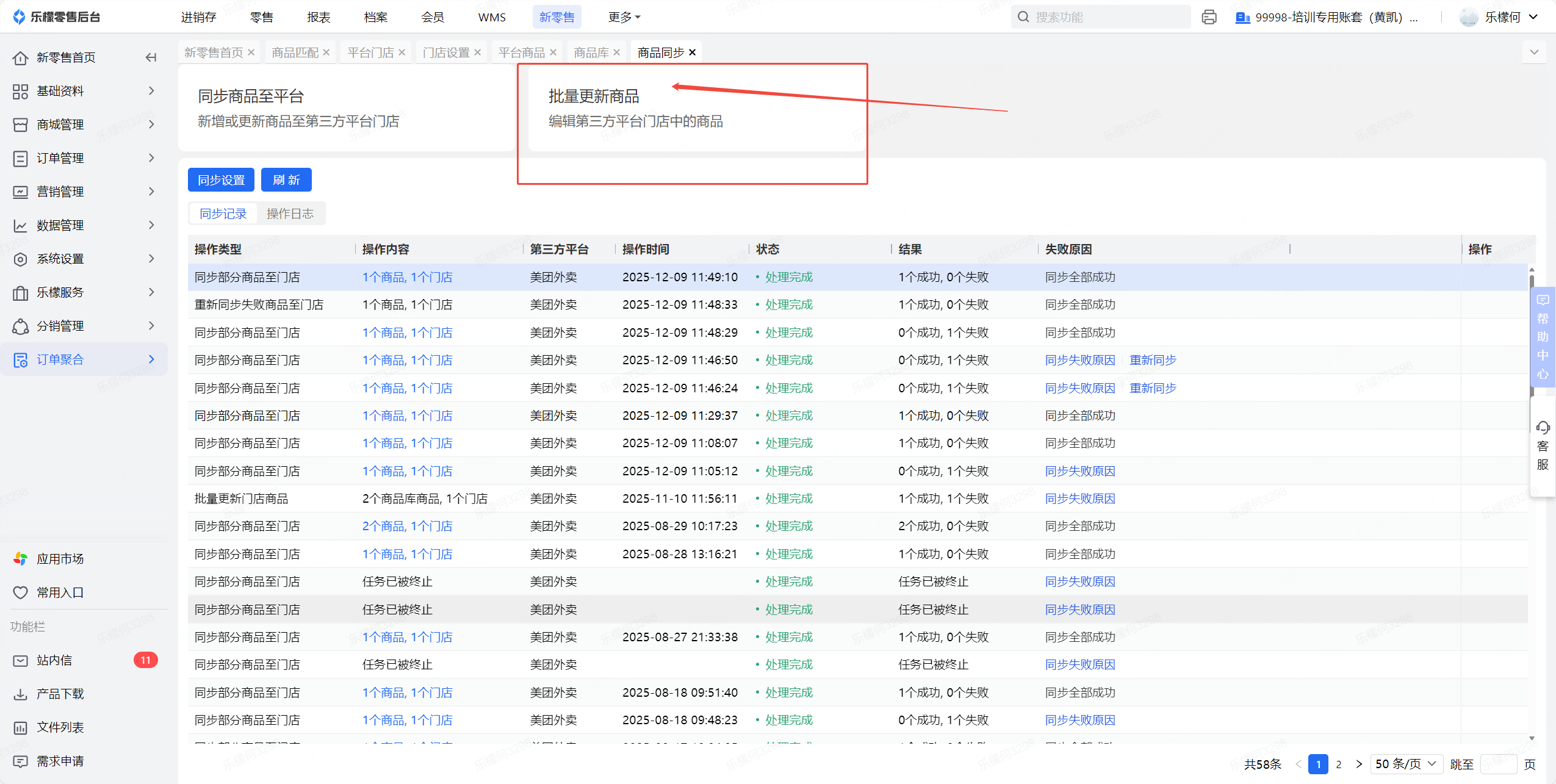Click 重新同步 link for 11:46:50 row
Viewport: 1556px width, 784px height.
click(1153, 360)
